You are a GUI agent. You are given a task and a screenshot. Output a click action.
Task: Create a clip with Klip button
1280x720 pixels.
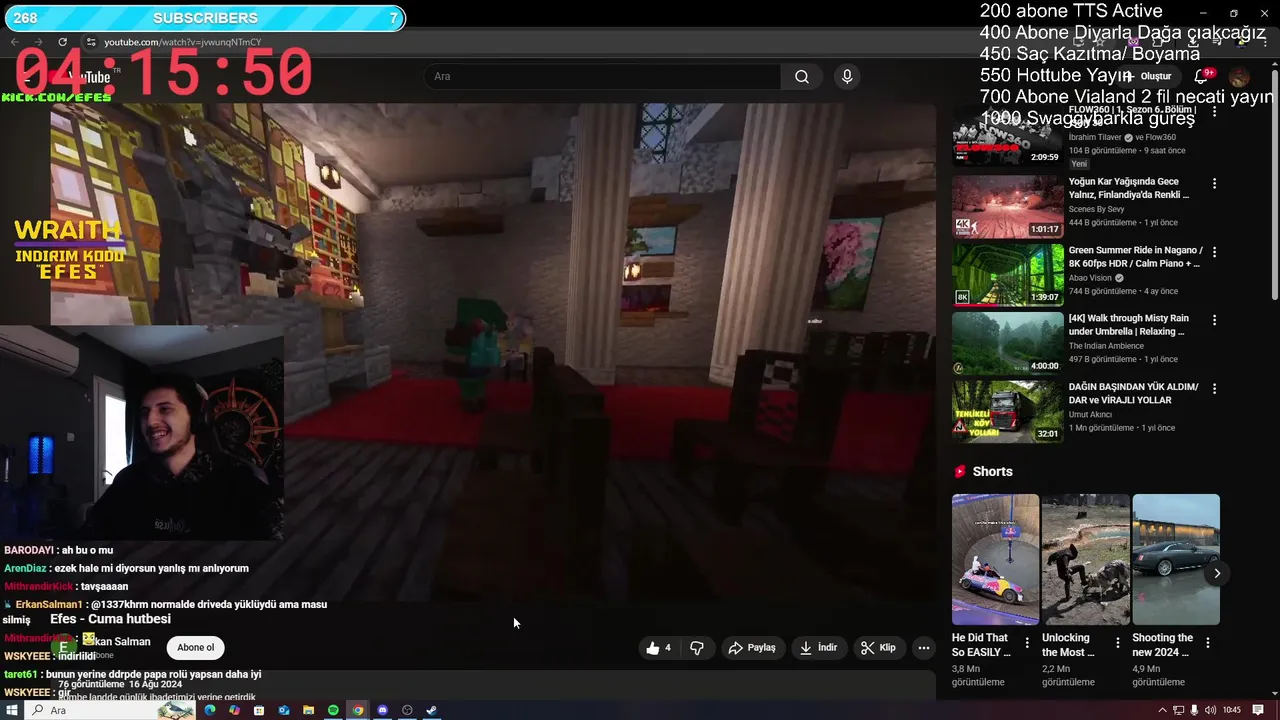click(x=879, y=648)
